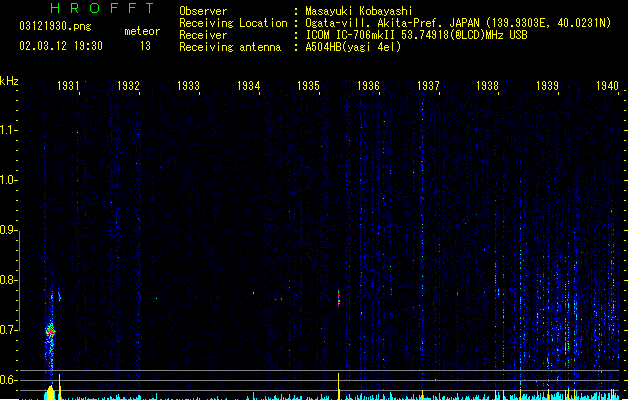Click the meteor count 13
Screen dimensions: 629x400
point(145,46)
